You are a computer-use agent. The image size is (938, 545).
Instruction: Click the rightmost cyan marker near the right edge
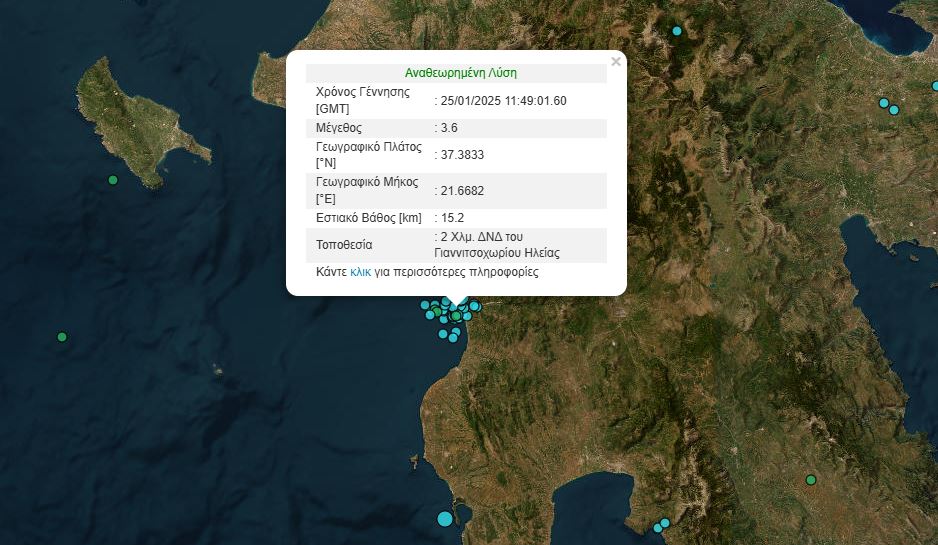[x=894, y=110]
